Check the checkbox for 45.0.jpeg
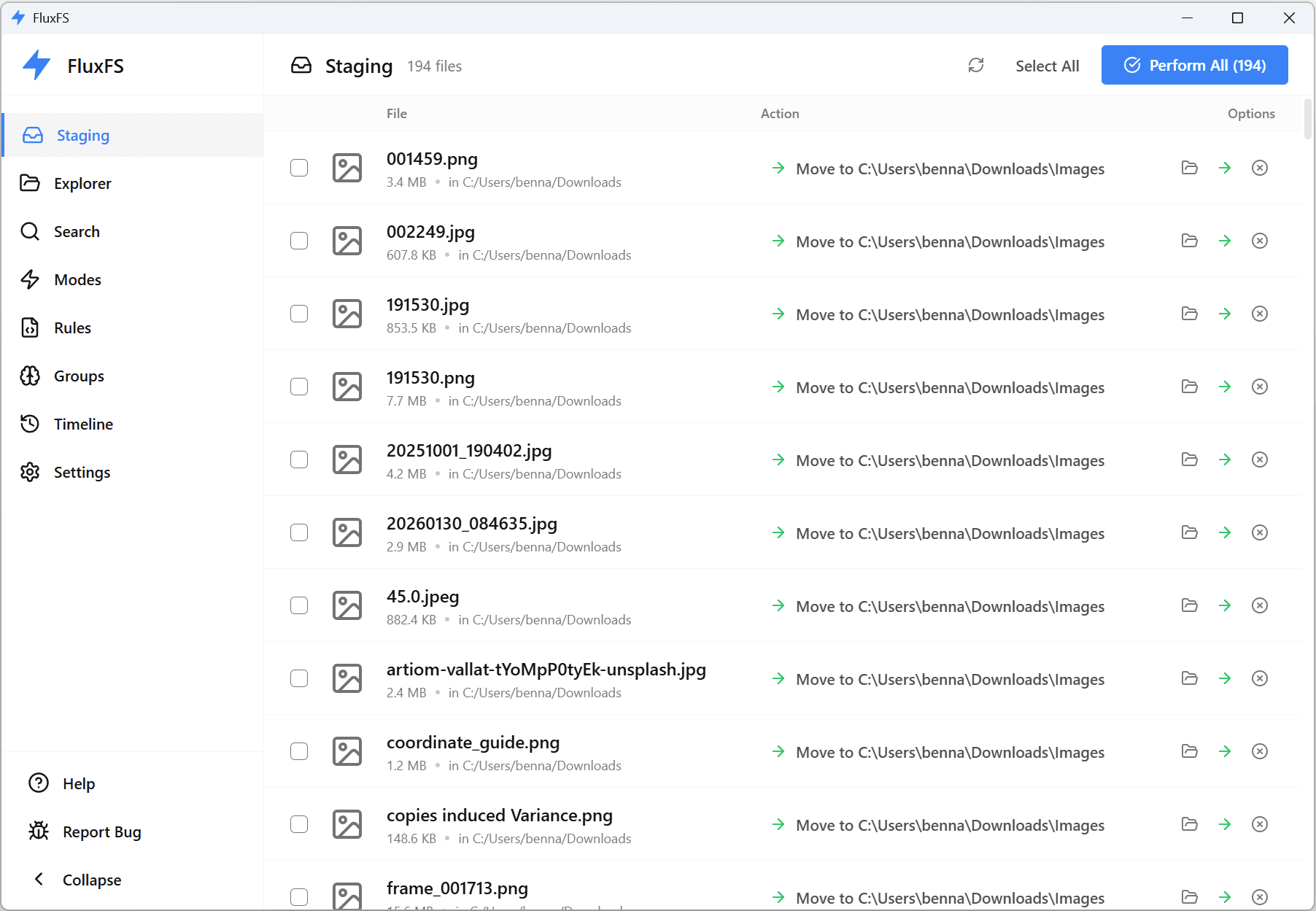The image size is (1316, 911). (299, 605)
